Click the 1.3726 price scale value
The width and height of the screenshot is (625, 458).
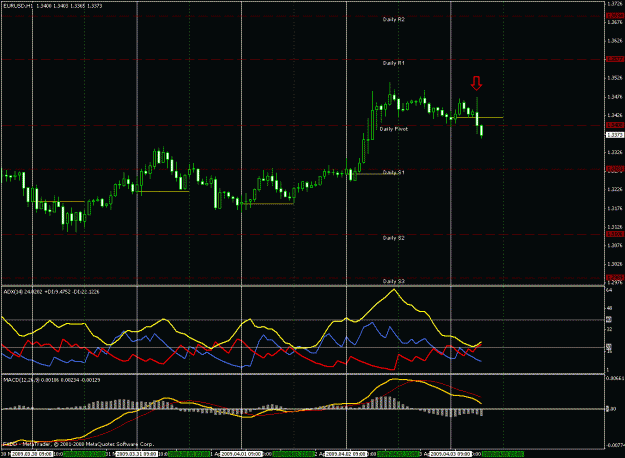point(615,4)
